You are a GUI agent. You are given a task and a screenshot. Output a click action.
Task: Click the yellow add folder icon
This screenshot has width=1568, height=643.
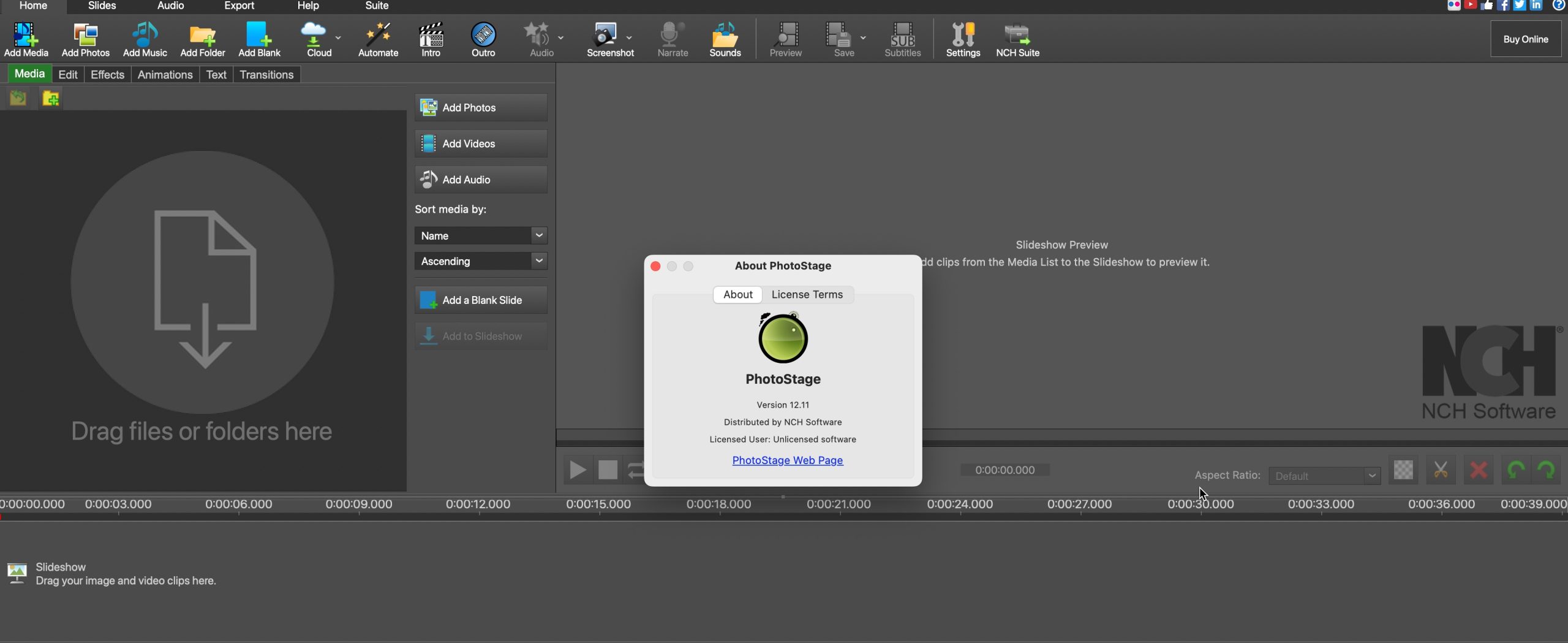click(x=51, y=98)
